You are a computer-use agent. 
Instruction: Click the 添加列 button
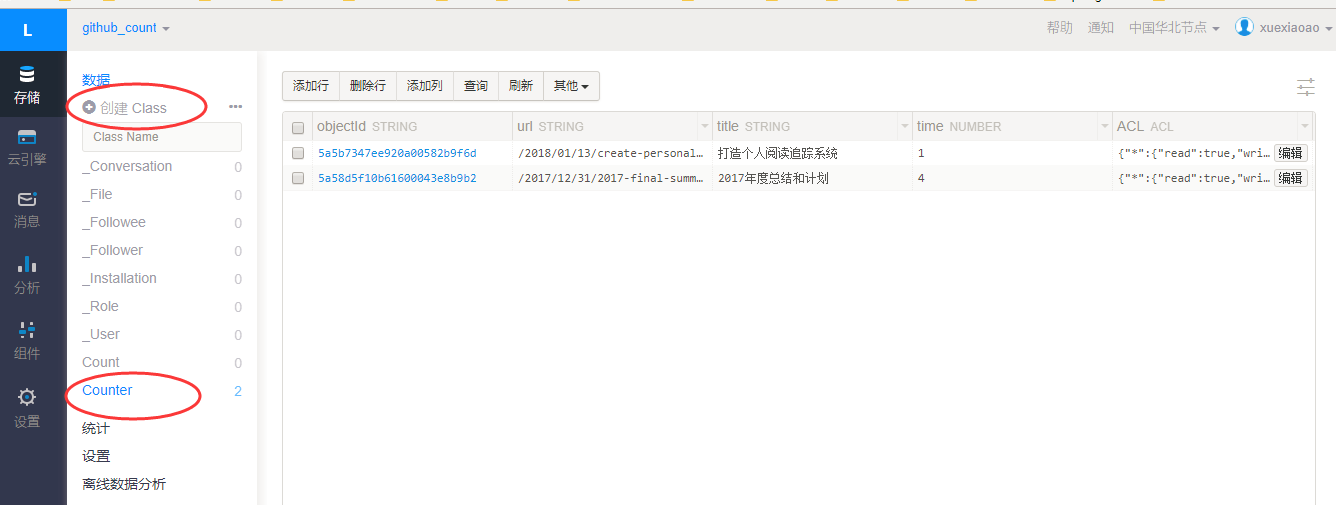tap(425, 86)
